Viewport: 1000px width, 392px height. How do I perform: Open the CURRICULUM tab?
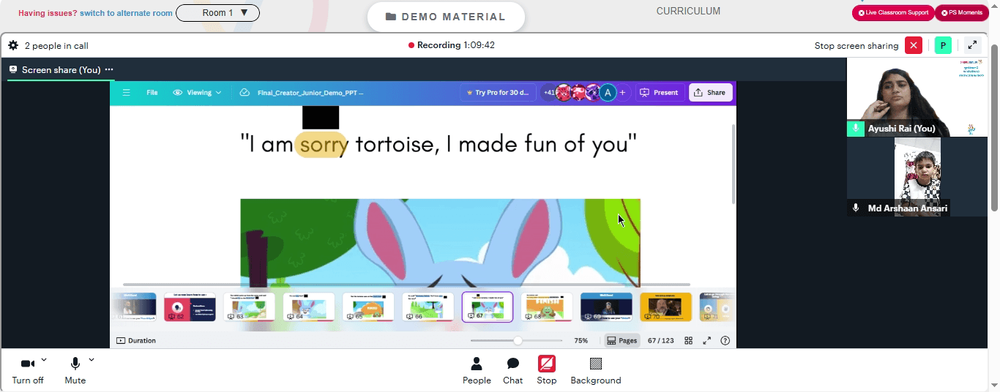point(688,11)
